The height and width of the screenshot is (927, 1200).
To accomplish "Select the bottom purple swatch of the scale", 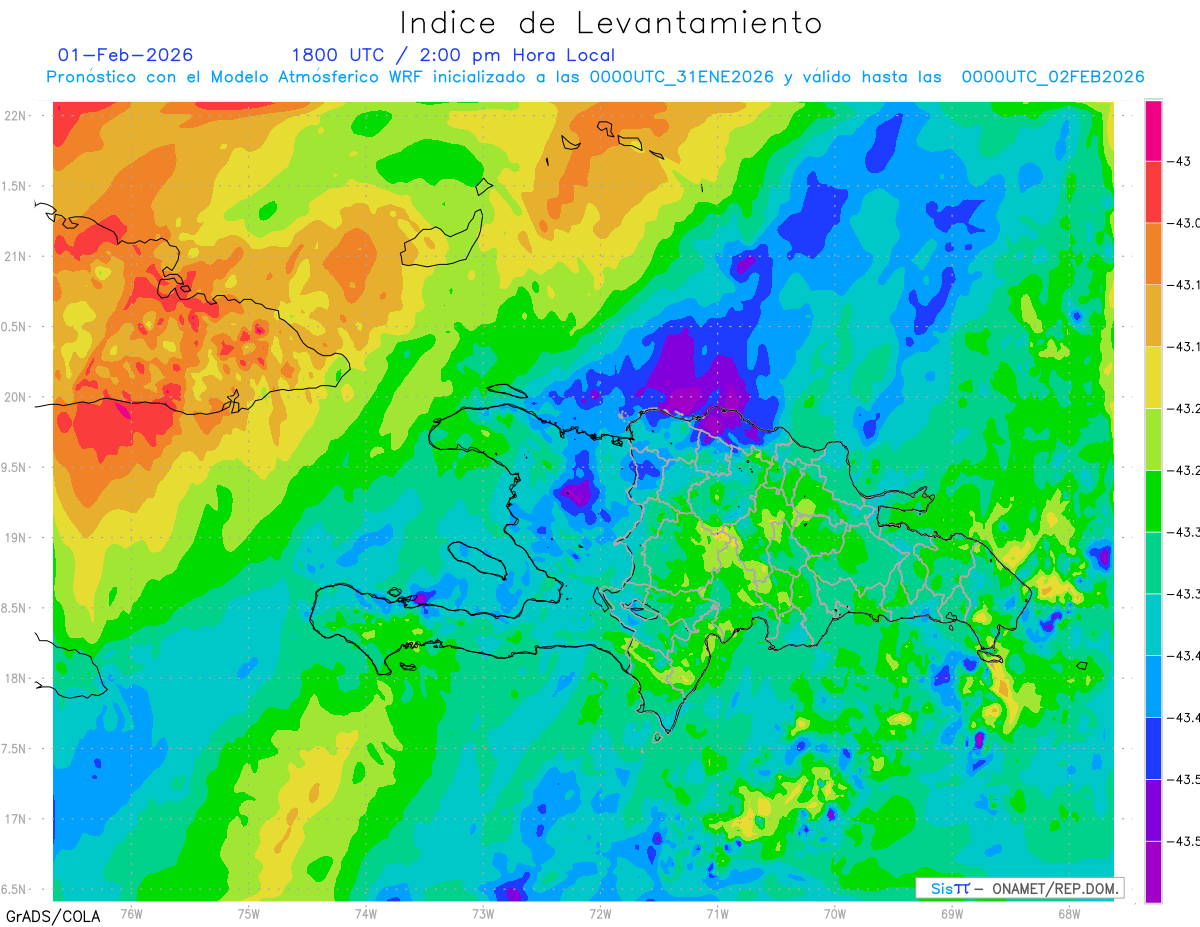I will click(x=1153, y=871).
